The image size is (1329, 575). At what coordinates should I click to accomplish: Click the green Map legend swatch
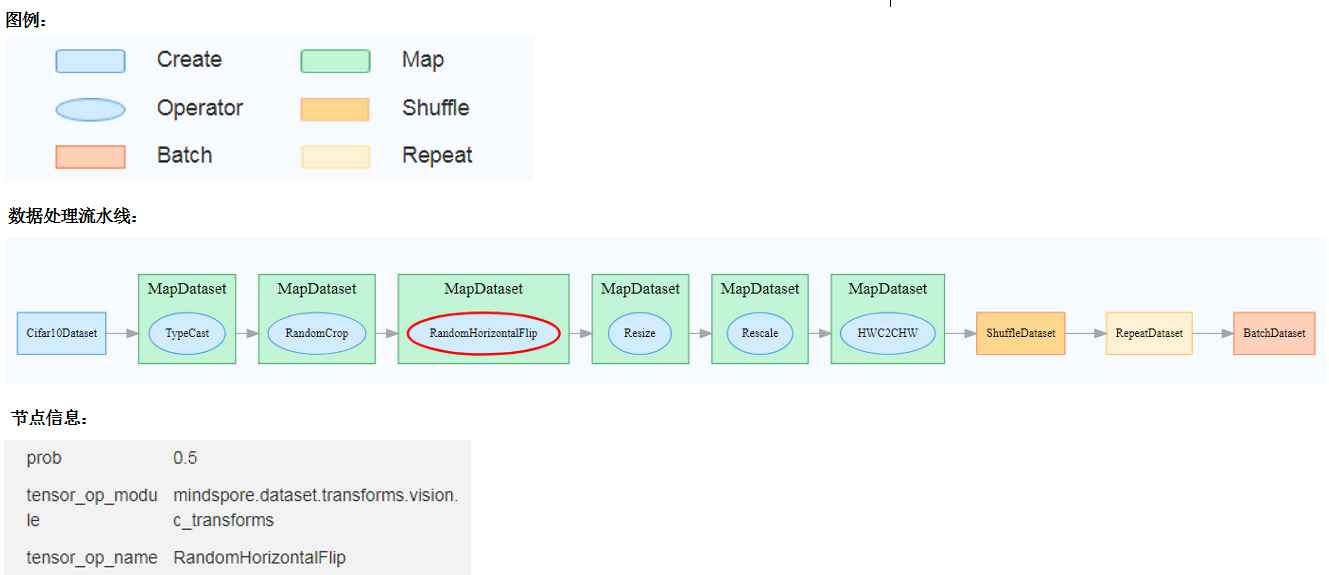tap(335, 61)
